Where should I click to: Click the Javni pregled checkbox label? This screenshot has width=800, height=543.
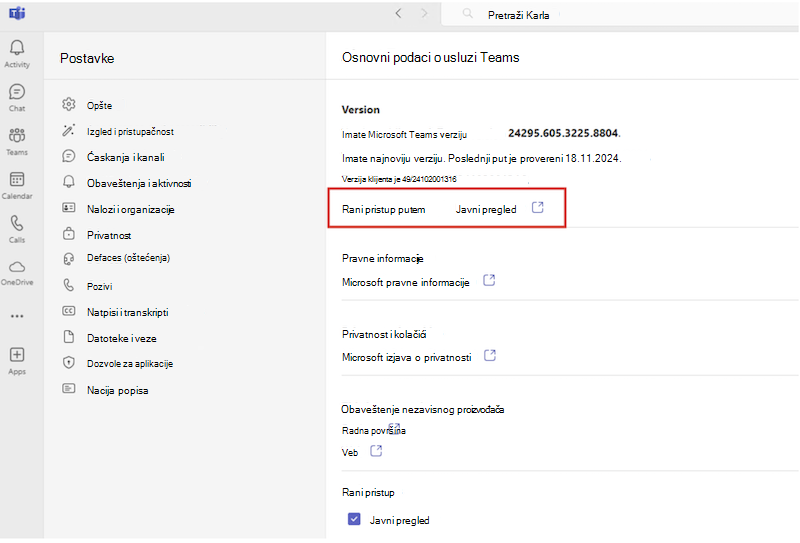399,520
